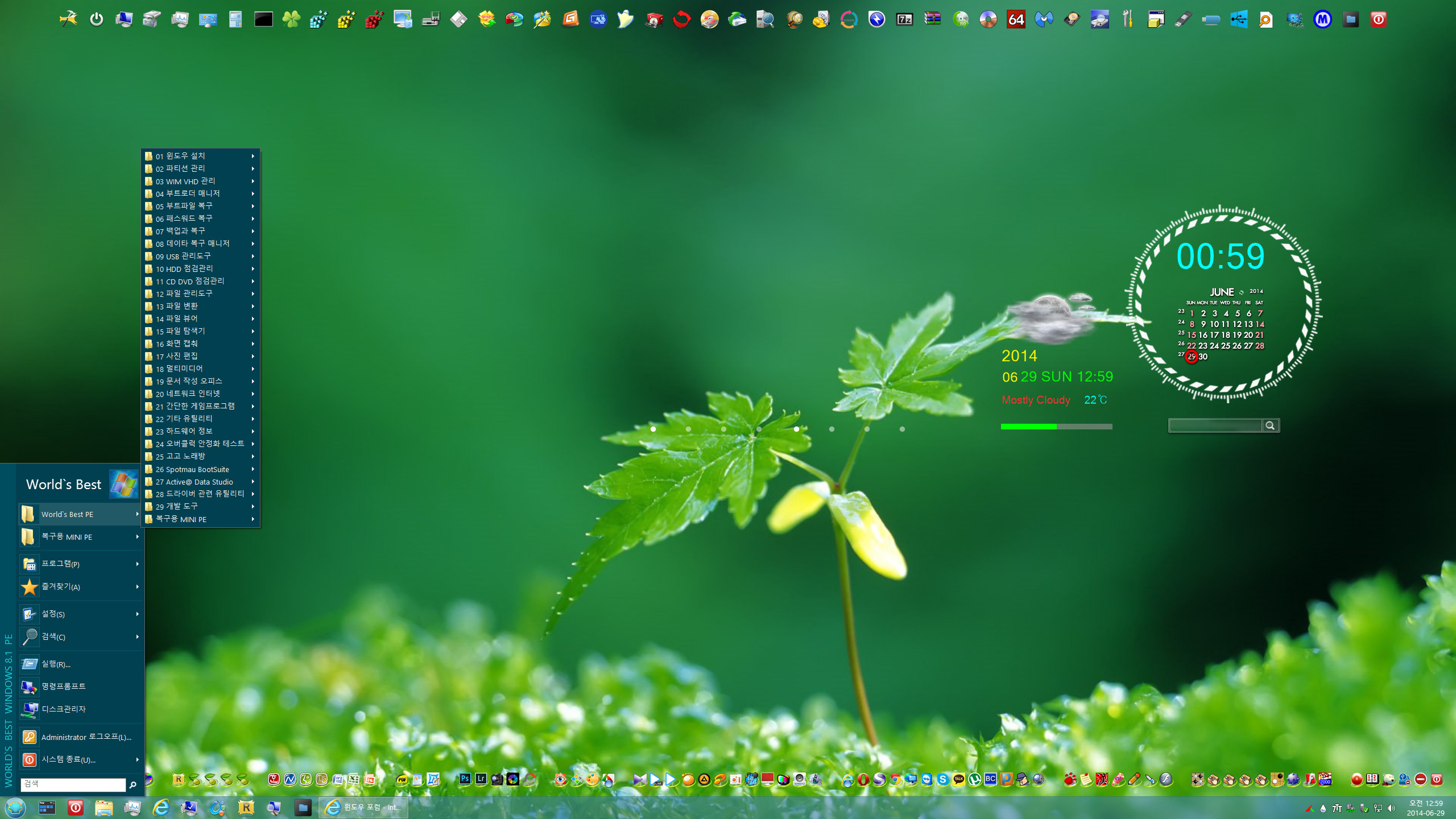Launch the WIM package icon in top dock

pyautogui.click(x=486, y=19)
